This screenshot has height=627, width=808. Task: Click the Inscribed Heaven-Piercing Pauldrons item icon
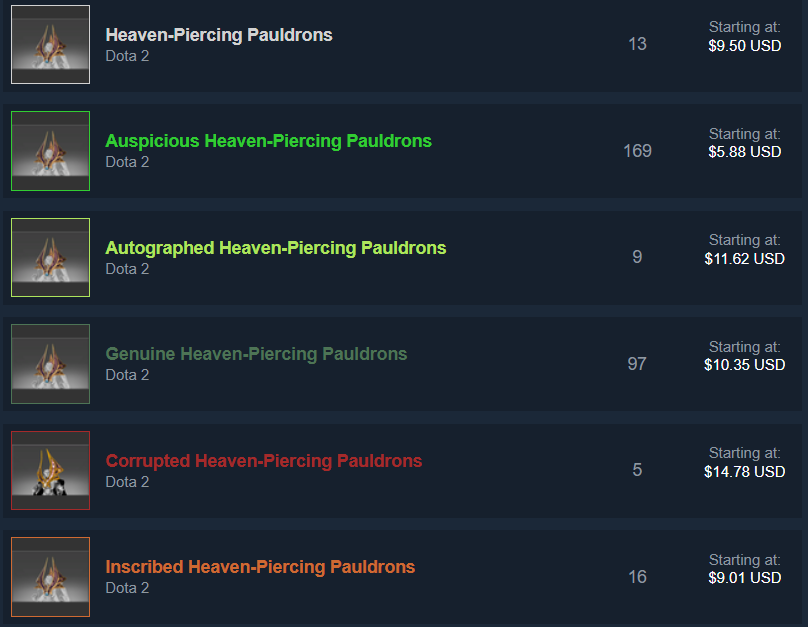(50, 577)
